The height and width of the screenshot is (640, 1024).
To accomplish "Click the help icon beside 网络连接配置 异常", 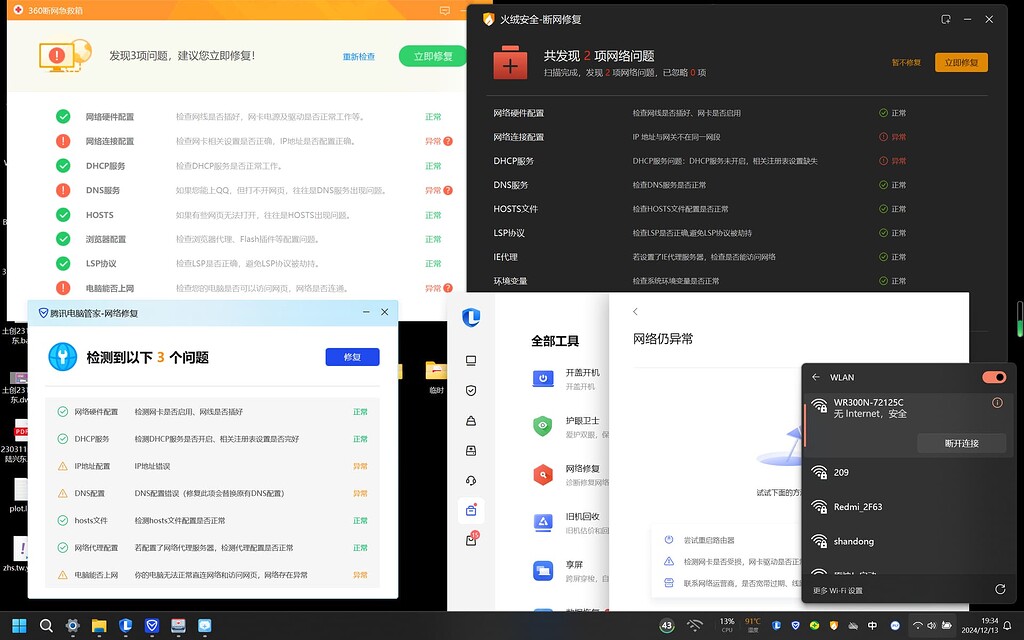I will [448, 141].
